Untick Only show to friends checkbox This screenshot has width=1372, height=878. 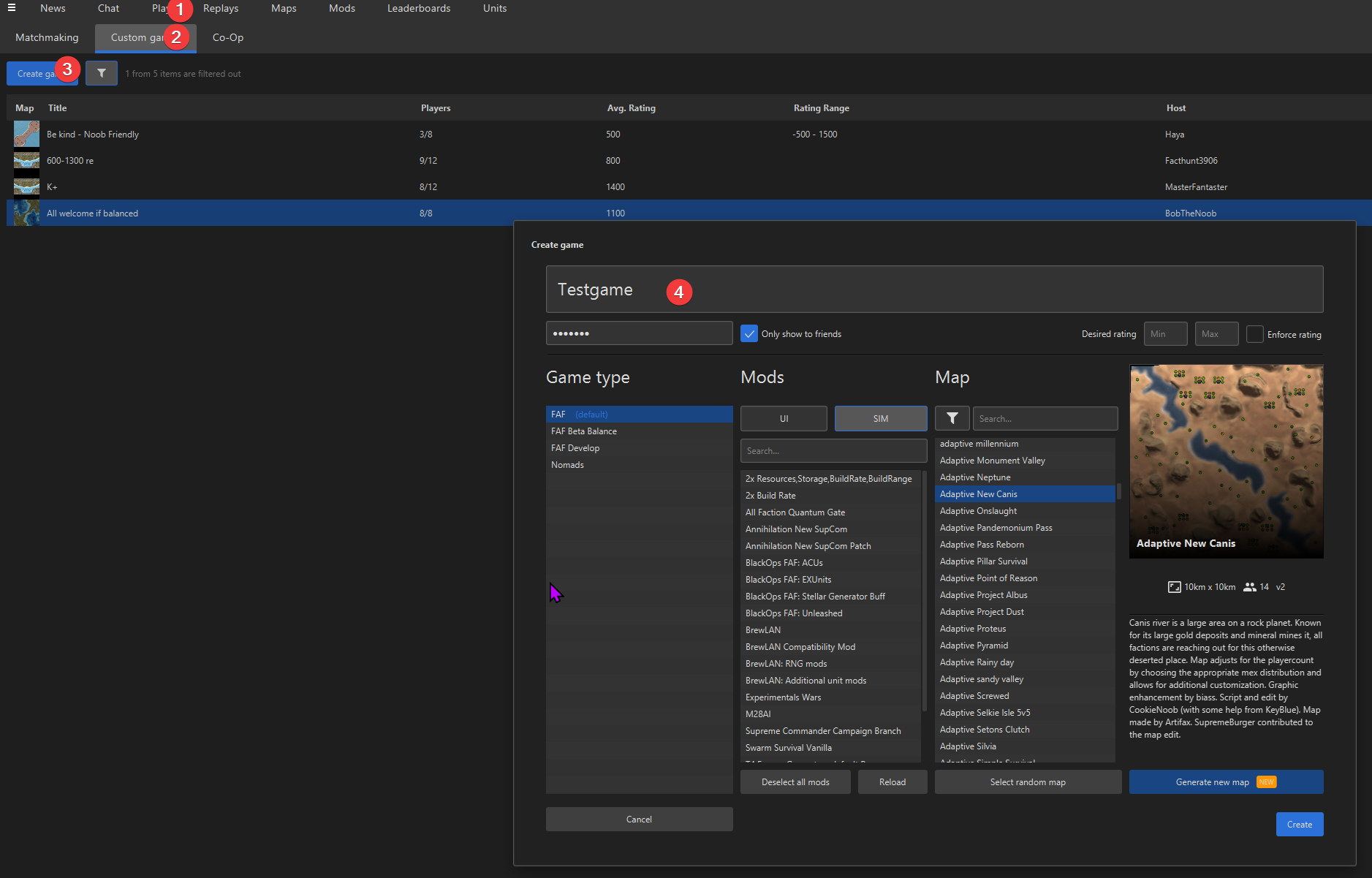pos(749,333)
